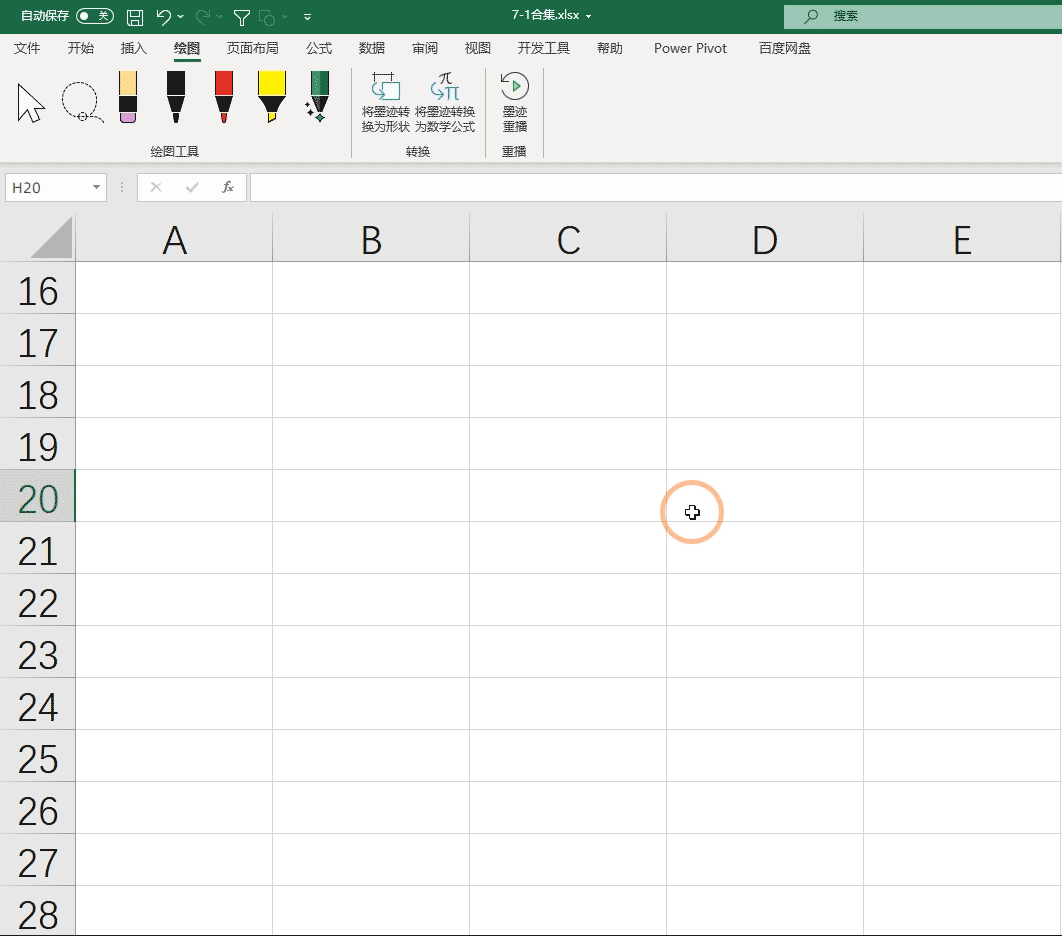Select column A header
Viewport: 1062px width, 936px height.
(174, 240)
